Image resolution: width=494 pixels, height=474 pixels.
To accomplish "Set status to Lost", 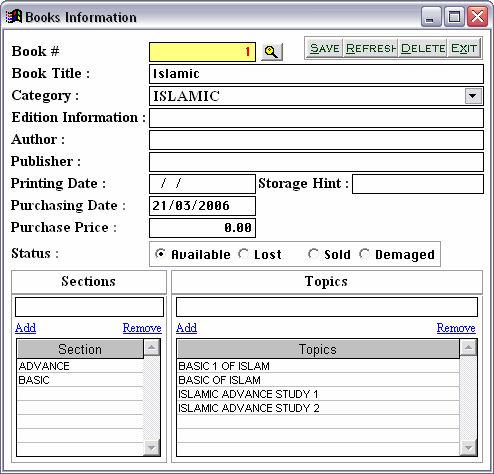I will (244, 254).
